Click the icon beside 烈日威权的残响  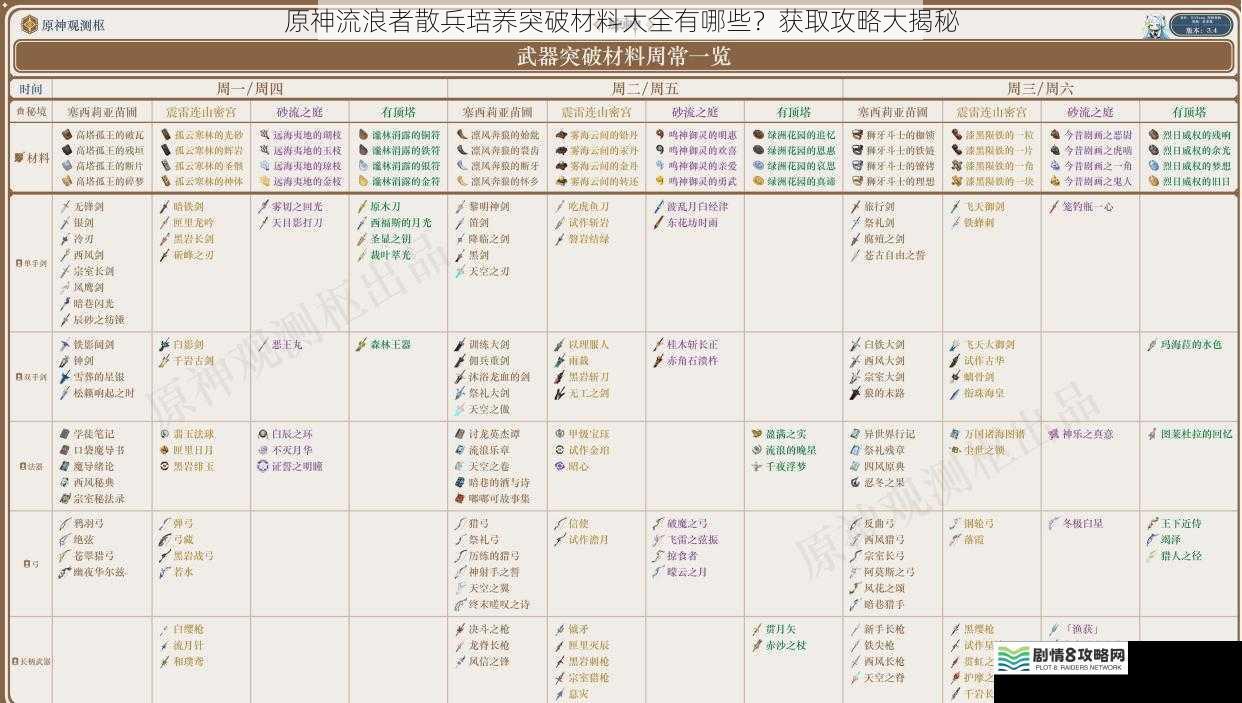[x=1153, y=135]
